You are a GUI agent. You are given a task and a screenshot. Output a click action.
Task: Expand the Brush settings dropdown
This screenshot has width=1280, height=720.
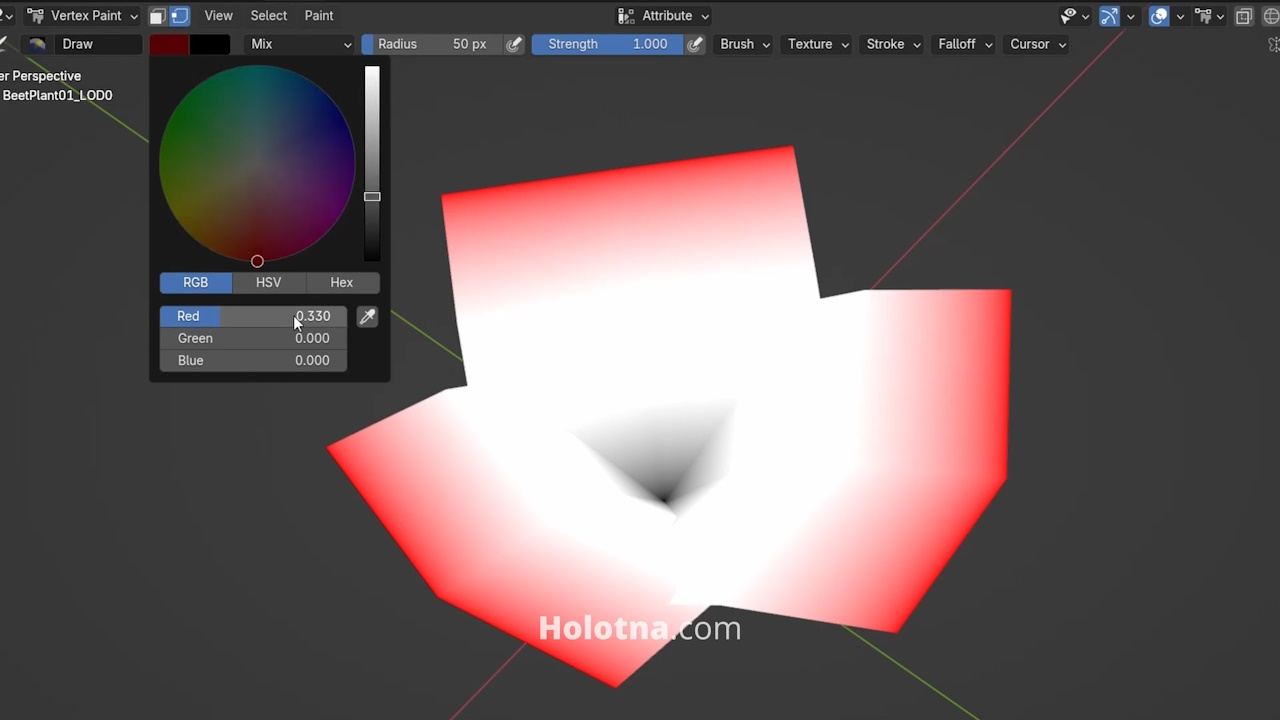click(x=745, y=44)
